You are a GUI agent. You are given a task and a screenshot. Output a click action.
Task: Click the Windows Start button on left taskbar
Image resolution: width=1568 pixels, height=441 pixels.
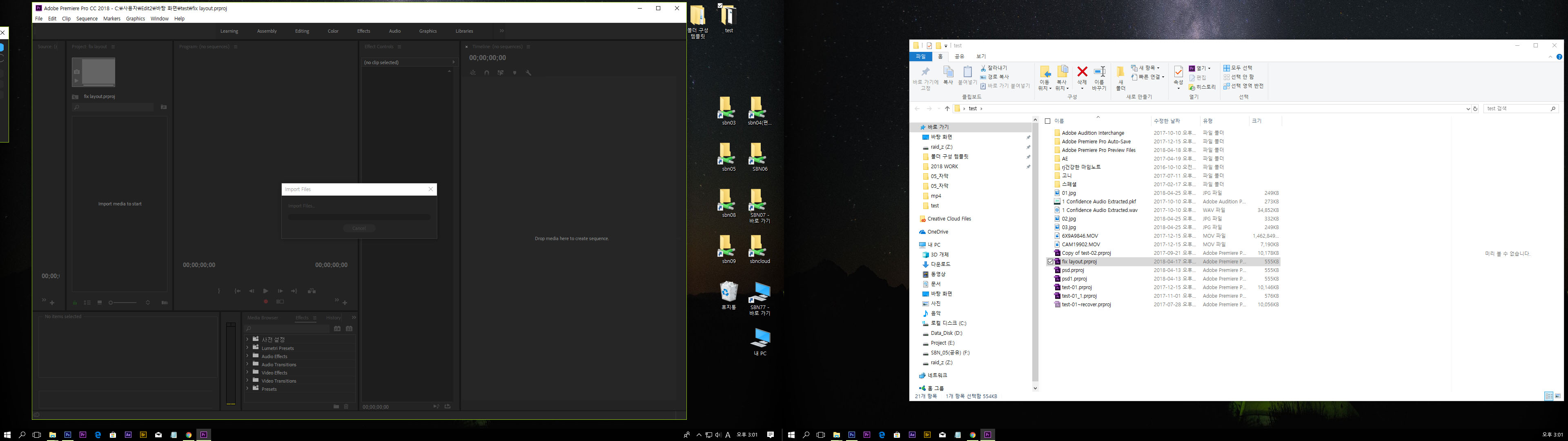pos(7,435)
